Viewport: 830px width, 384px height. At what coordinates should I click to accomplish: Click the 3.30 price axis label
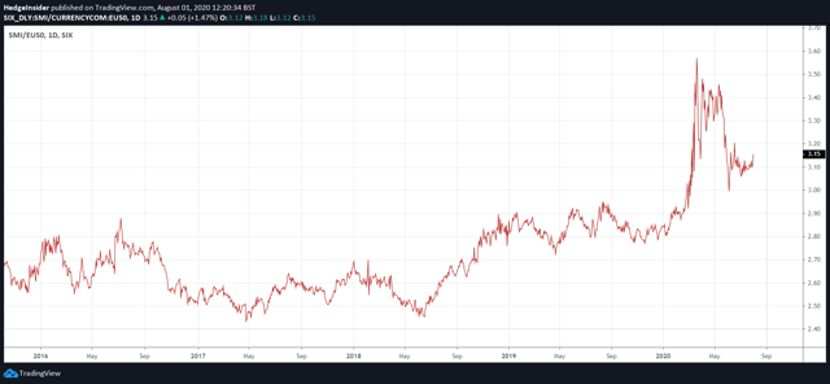(x=814, y=121)
